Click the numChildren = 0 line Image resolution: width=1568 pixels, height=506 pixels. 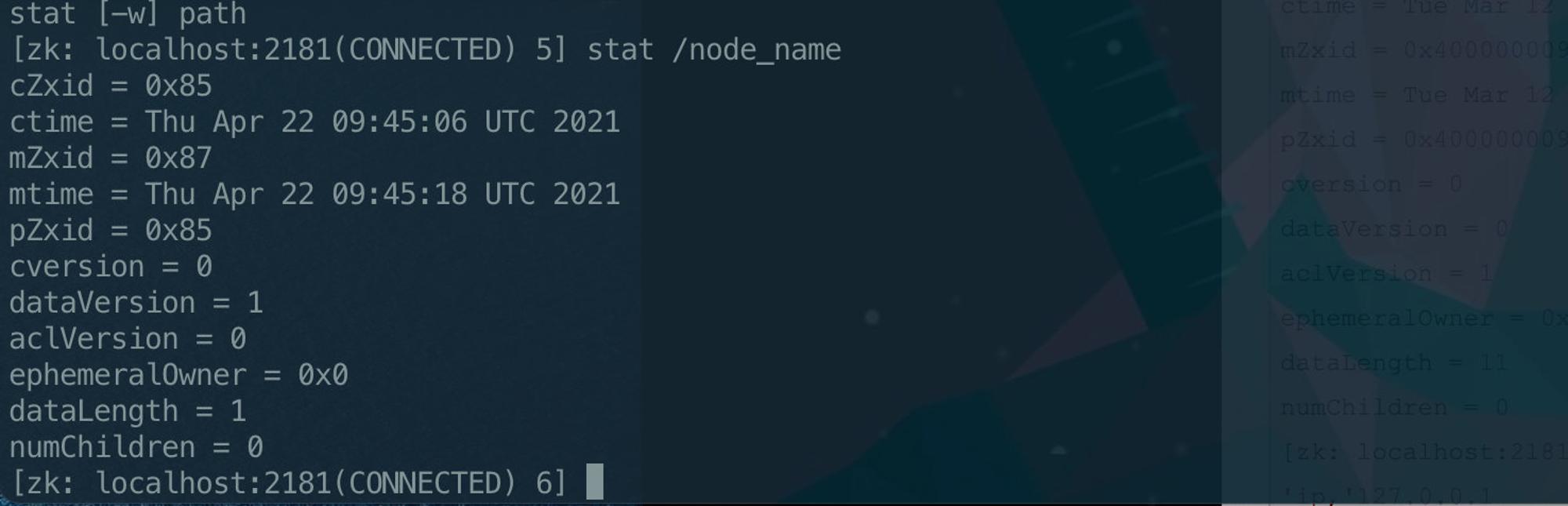coord(136,447)
